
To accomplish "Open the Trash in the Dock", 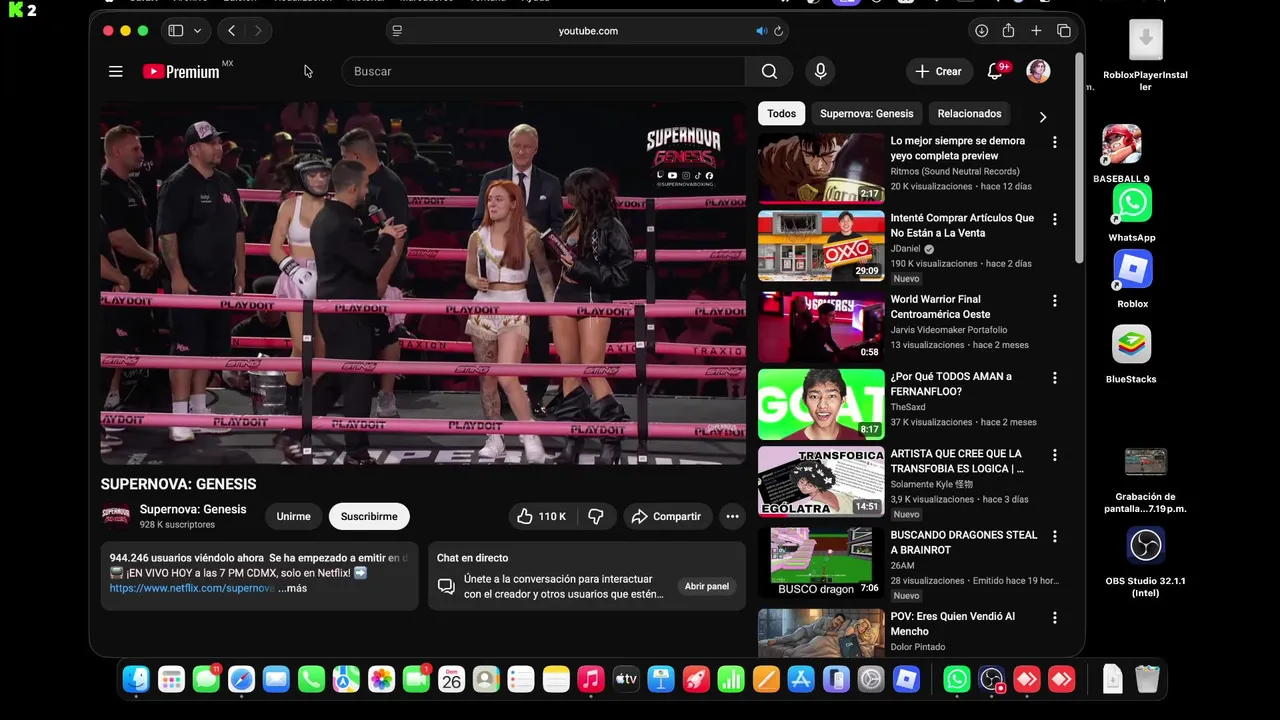I will 1147,680.
